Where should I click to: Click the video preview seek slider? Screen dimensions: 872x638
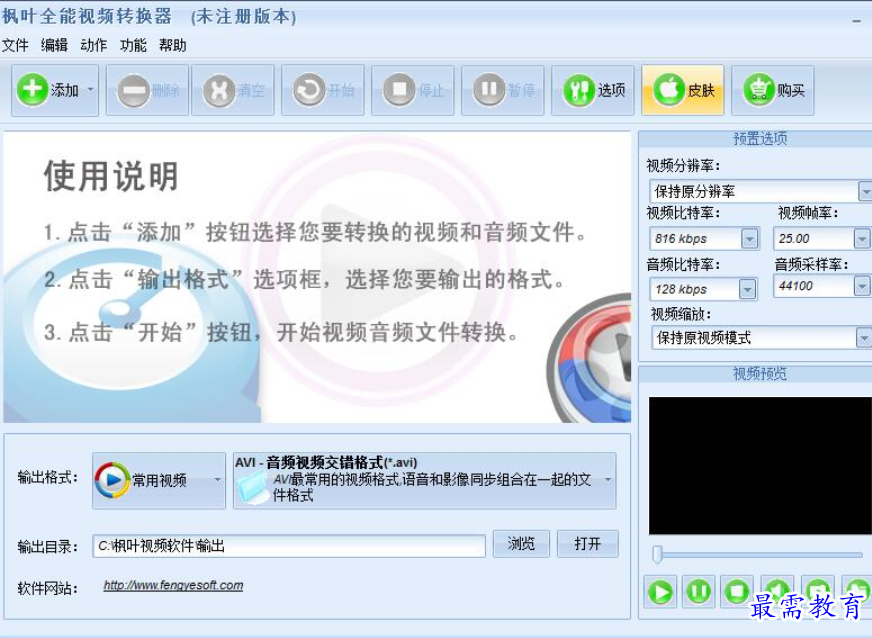point(758,554)
